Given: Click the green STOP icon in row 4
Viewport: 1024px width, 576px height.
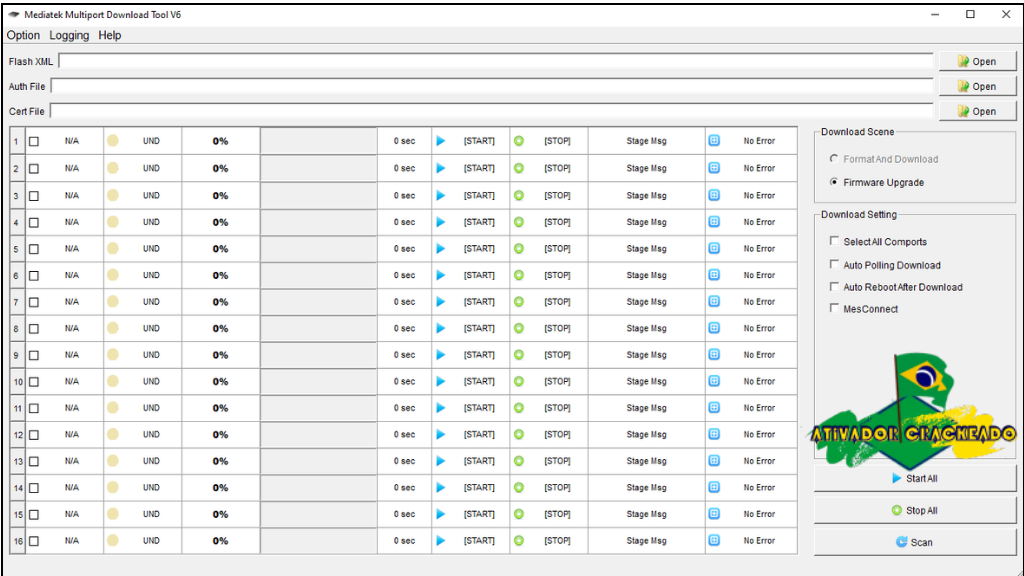Looking at the screenshot, I should click(x=519, y=222).
